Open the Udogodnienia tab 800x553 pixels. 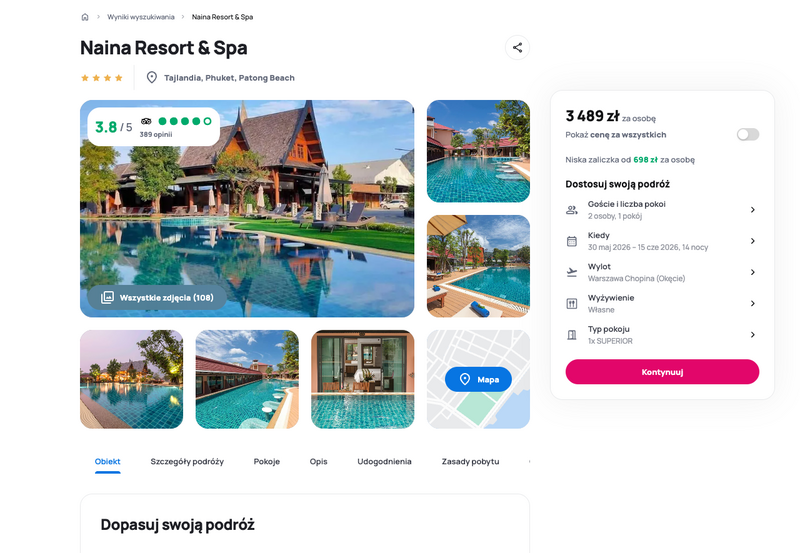384,461
